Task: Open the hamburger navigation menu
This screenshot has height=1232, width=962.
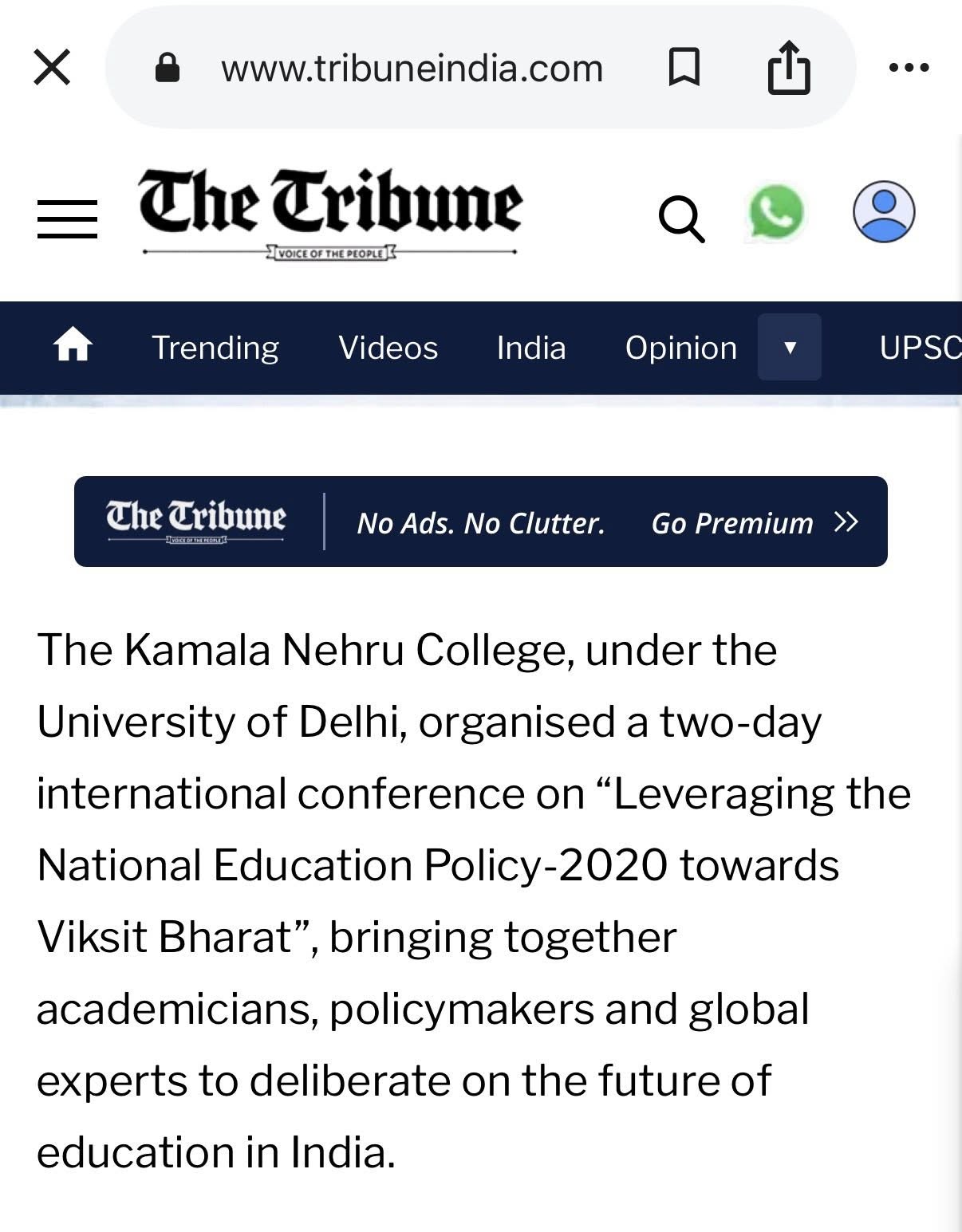Action: tap(67, 219)
